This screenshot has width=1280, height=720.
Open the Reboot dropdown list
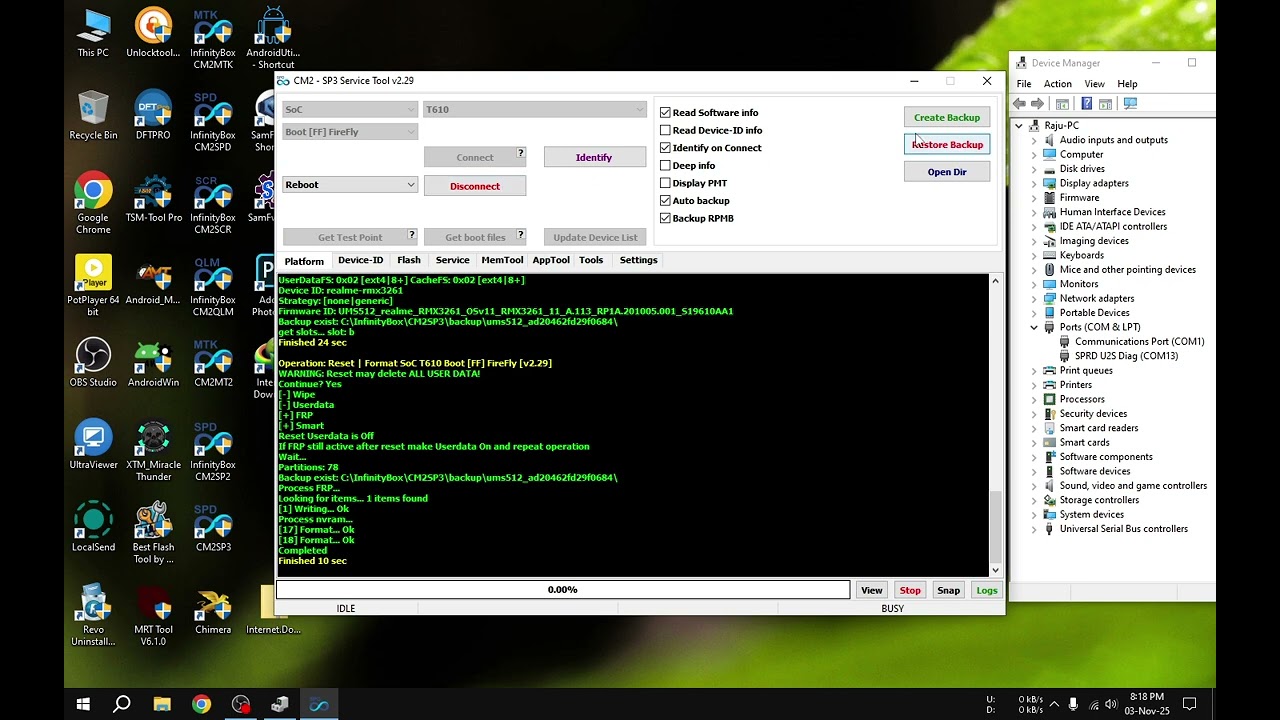click(350, 185)
